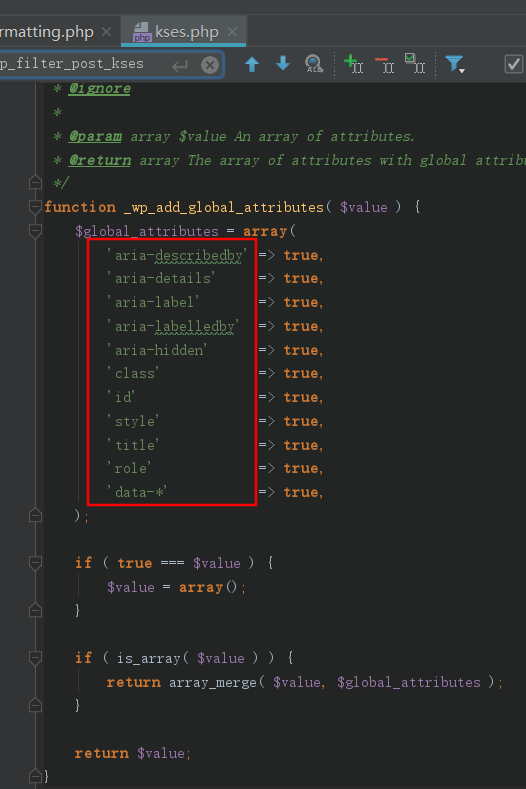The image size is (526, 789).
Task: Go to next search occurrence arrow
Action: [283, 64]
